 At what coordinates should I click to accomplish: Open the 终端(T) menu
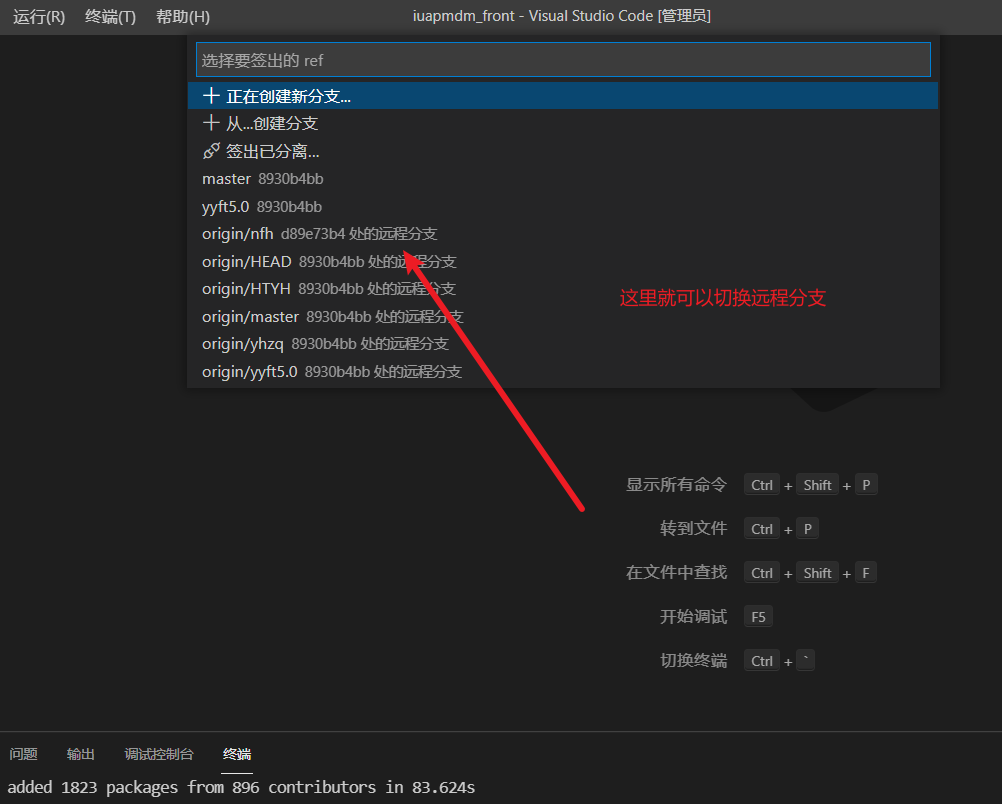pyautogui.click(x=111, y=17)
